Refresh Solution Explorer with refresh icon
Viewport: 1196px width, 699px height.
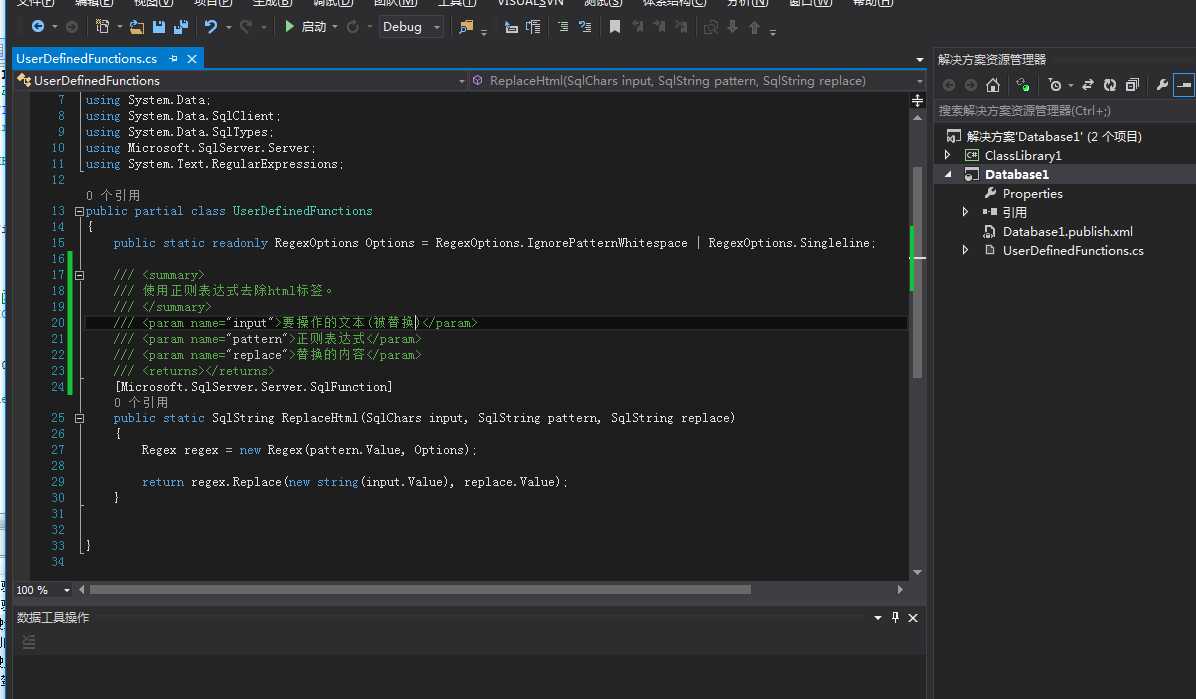[x=1110, y=85]
